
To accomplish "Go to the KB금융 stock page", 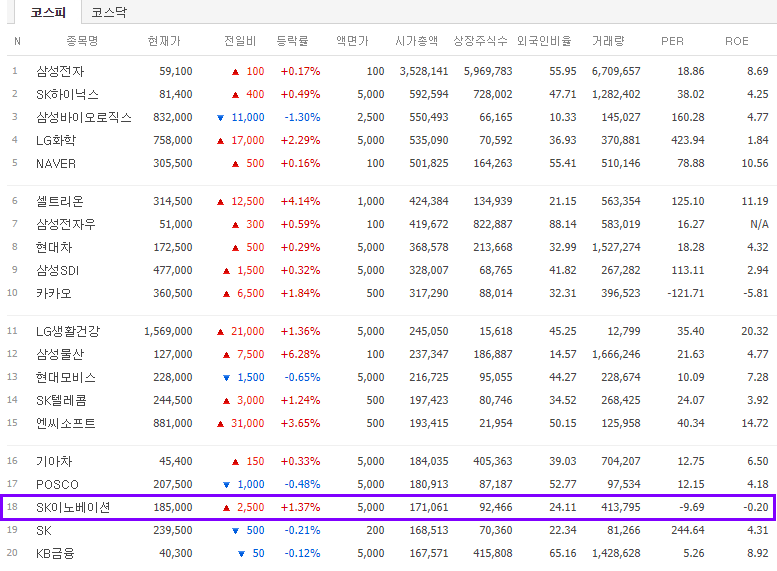I will [55, 553].
